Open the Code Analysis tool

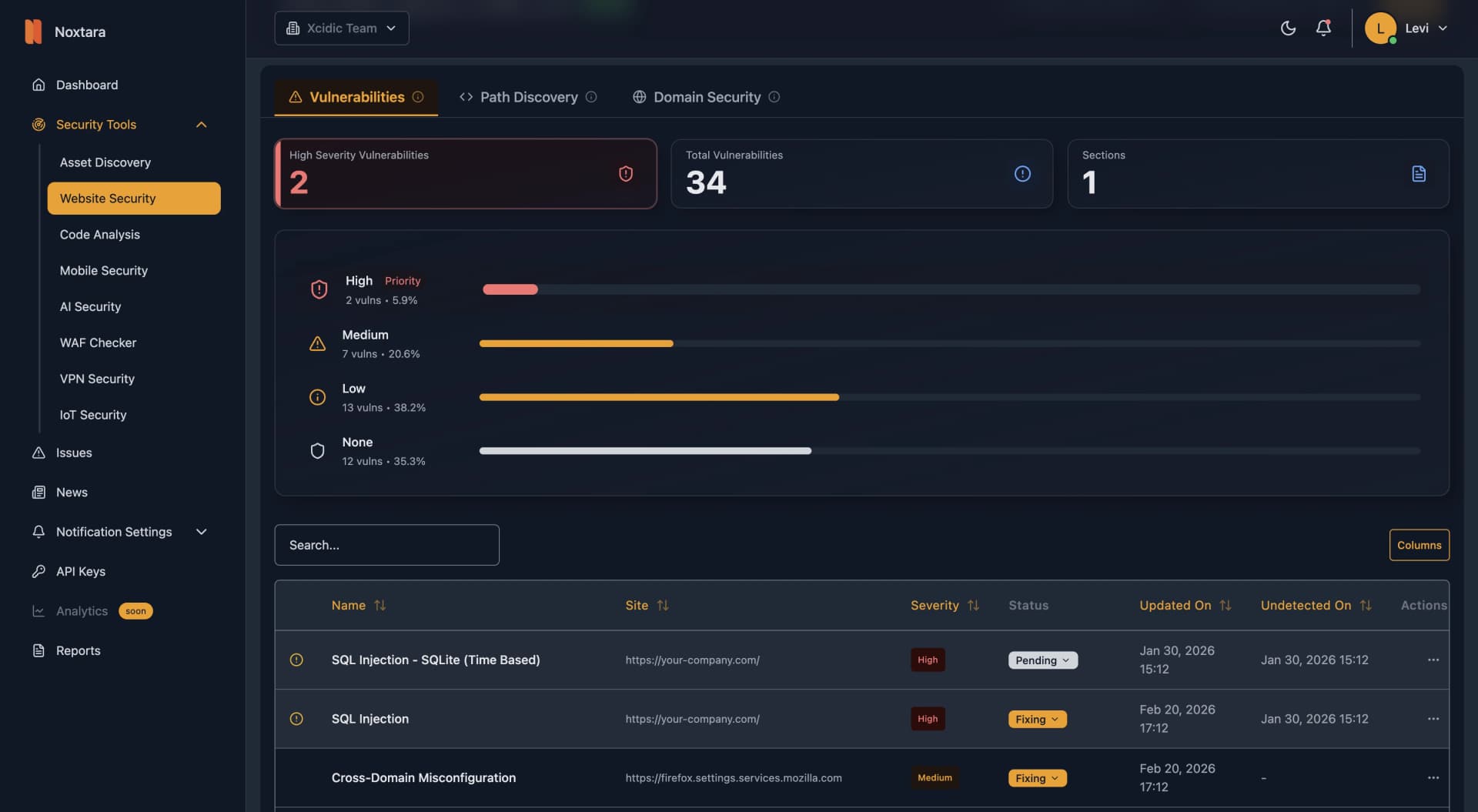[99, 235]
